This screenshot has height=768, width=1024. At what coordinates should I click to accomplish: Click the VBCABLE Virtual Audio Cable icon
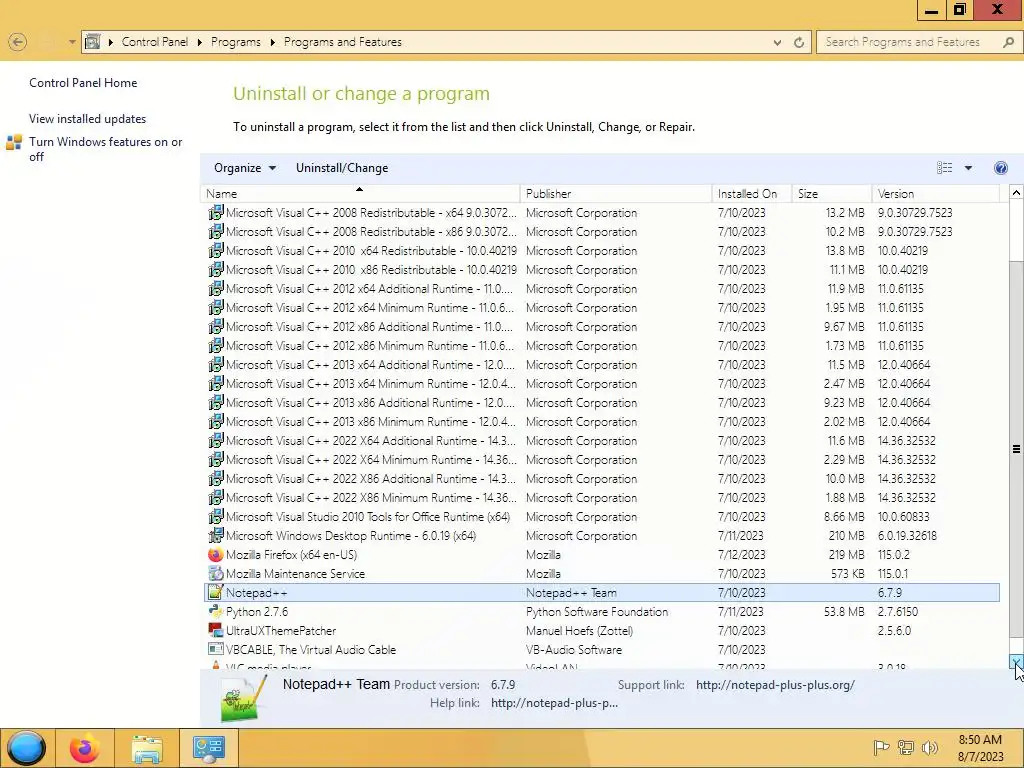coord(215,649)
